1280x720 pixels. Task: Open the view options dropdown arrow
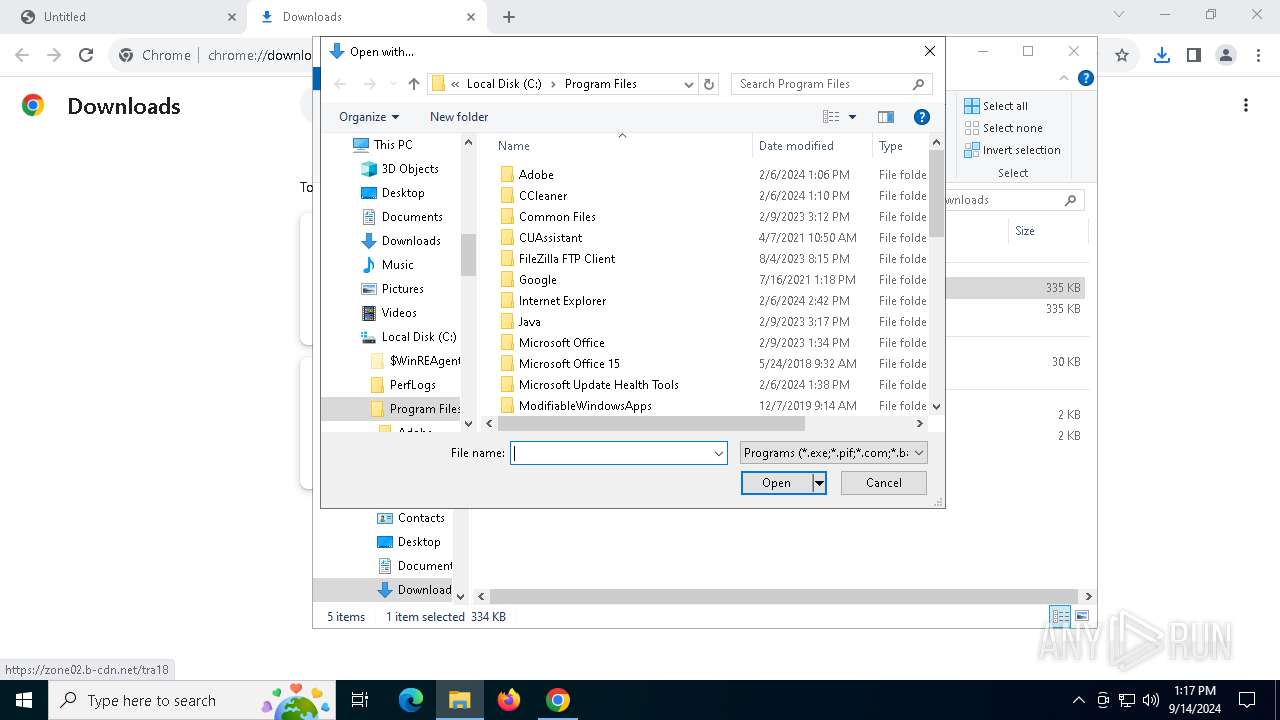[x=852, y=117]
